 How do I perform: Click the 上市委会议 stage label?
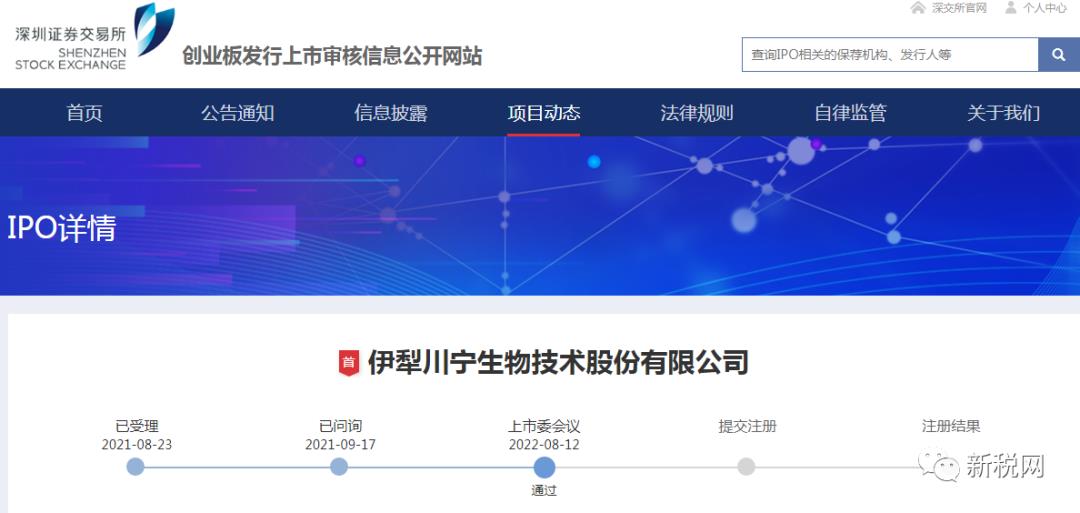544,426
